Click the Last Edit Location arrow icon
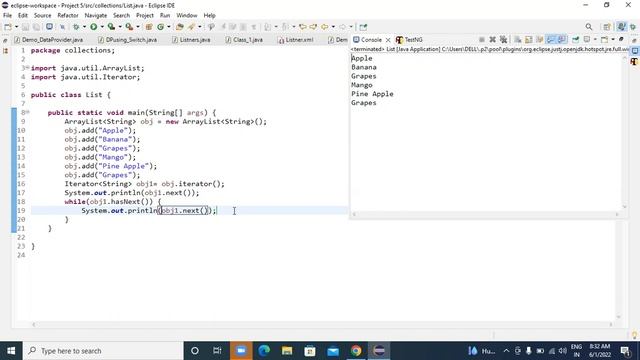Viewport: 640px width, 360px height. 302,27
